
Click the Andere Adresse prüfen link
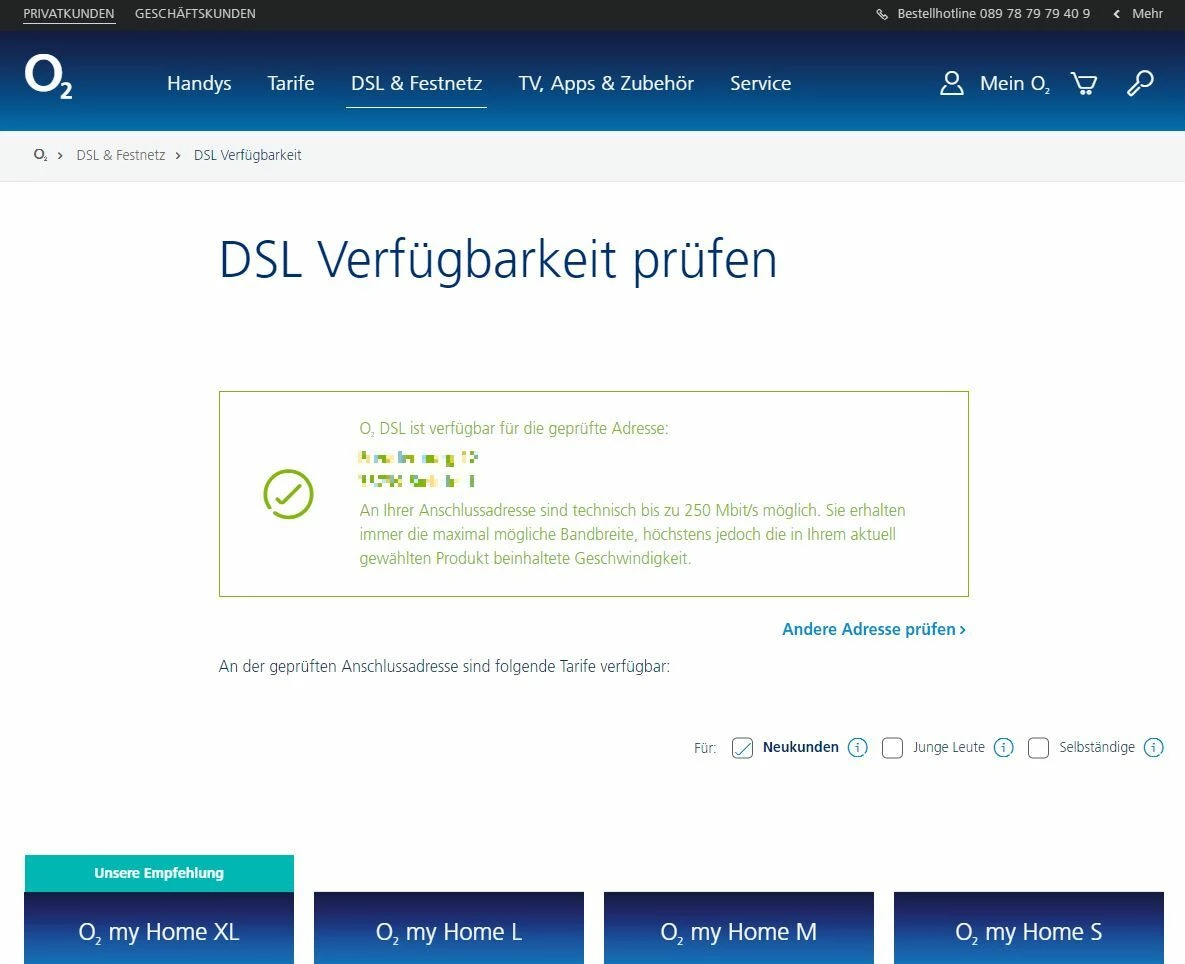874,629
